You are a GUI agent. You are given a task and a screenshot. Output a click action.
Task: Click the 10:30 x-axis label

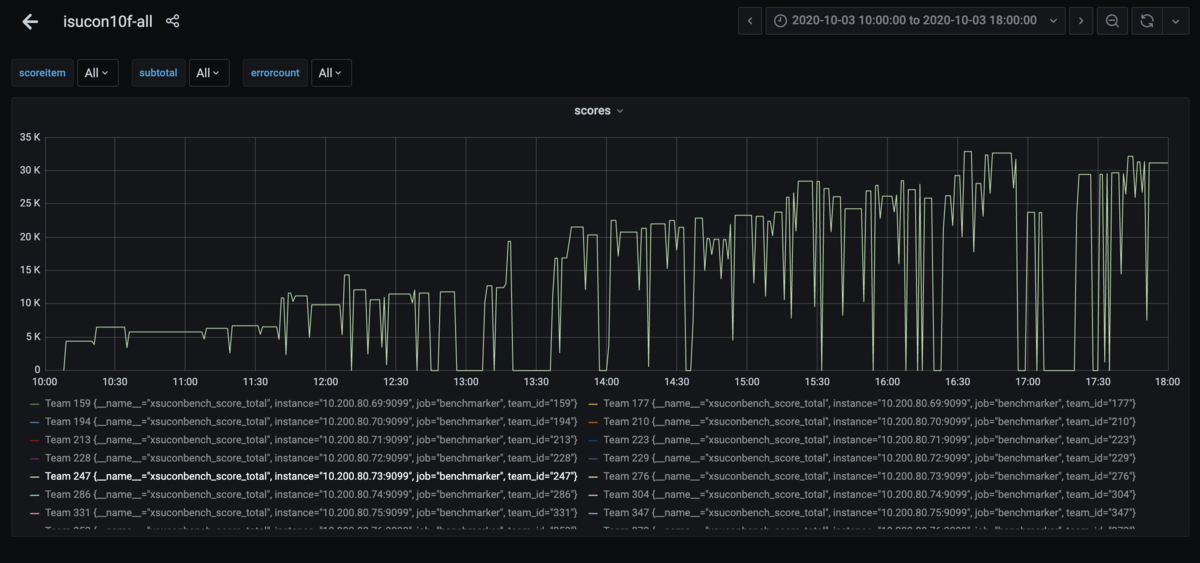tap(115, 382)
